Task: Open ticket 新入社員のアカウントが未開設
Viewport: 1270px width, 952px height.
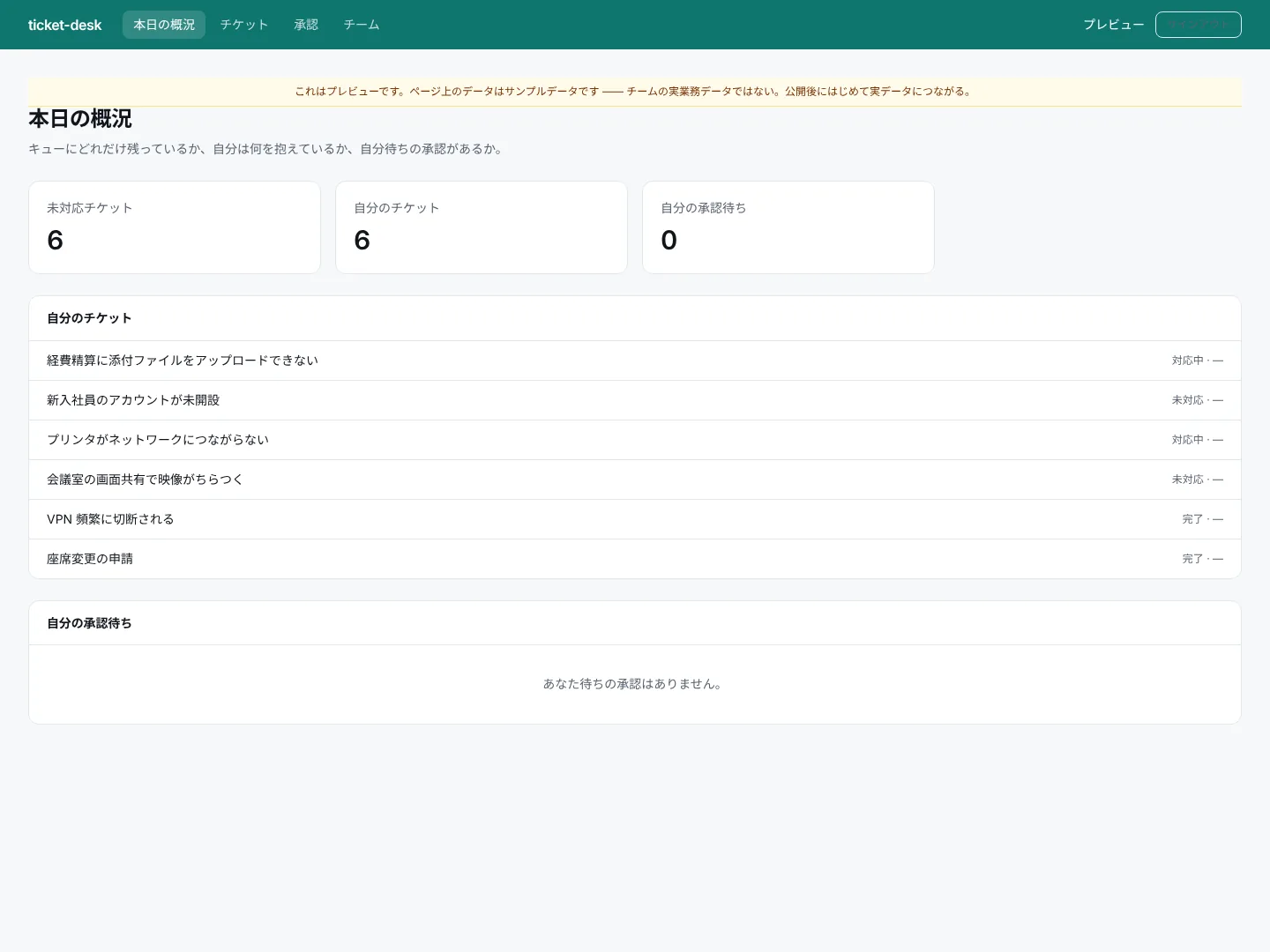Action: (635, 400)
